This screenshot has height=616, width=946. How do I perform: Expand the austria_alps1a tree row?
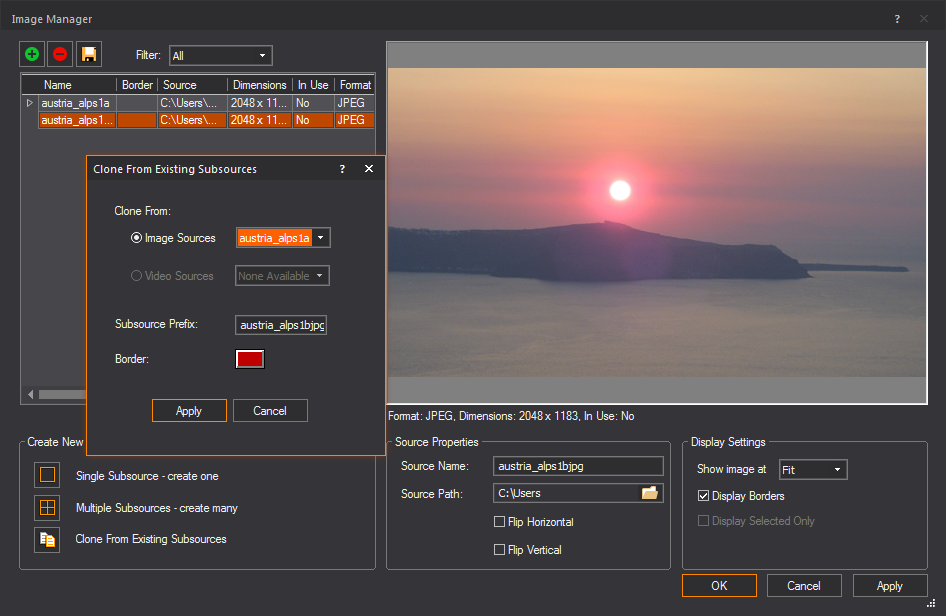29,103
